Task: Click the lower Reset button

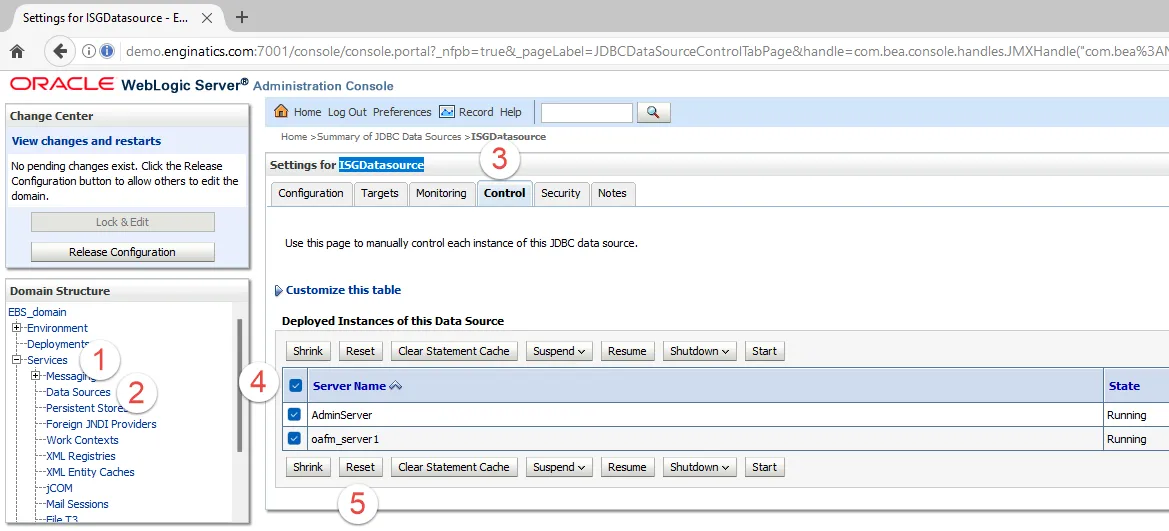Action: (360, 467)
